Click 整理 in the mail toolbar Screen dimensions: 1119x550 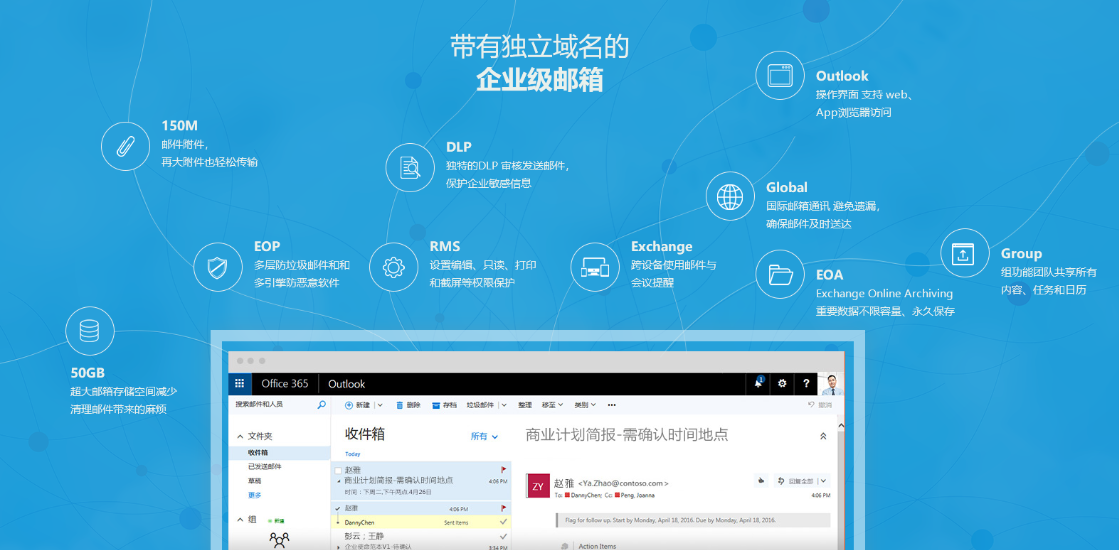[x=525, y=404]
